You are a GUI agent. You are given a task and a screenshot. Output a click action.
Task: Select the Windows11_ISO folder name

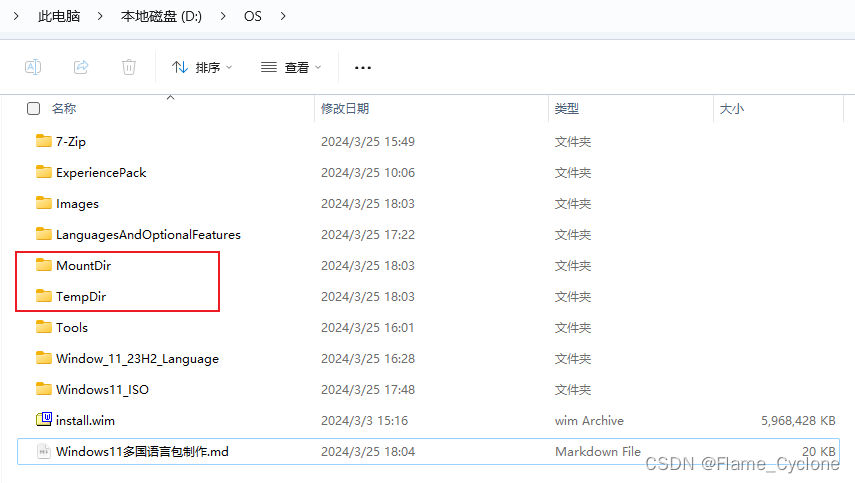coord(103,390)
